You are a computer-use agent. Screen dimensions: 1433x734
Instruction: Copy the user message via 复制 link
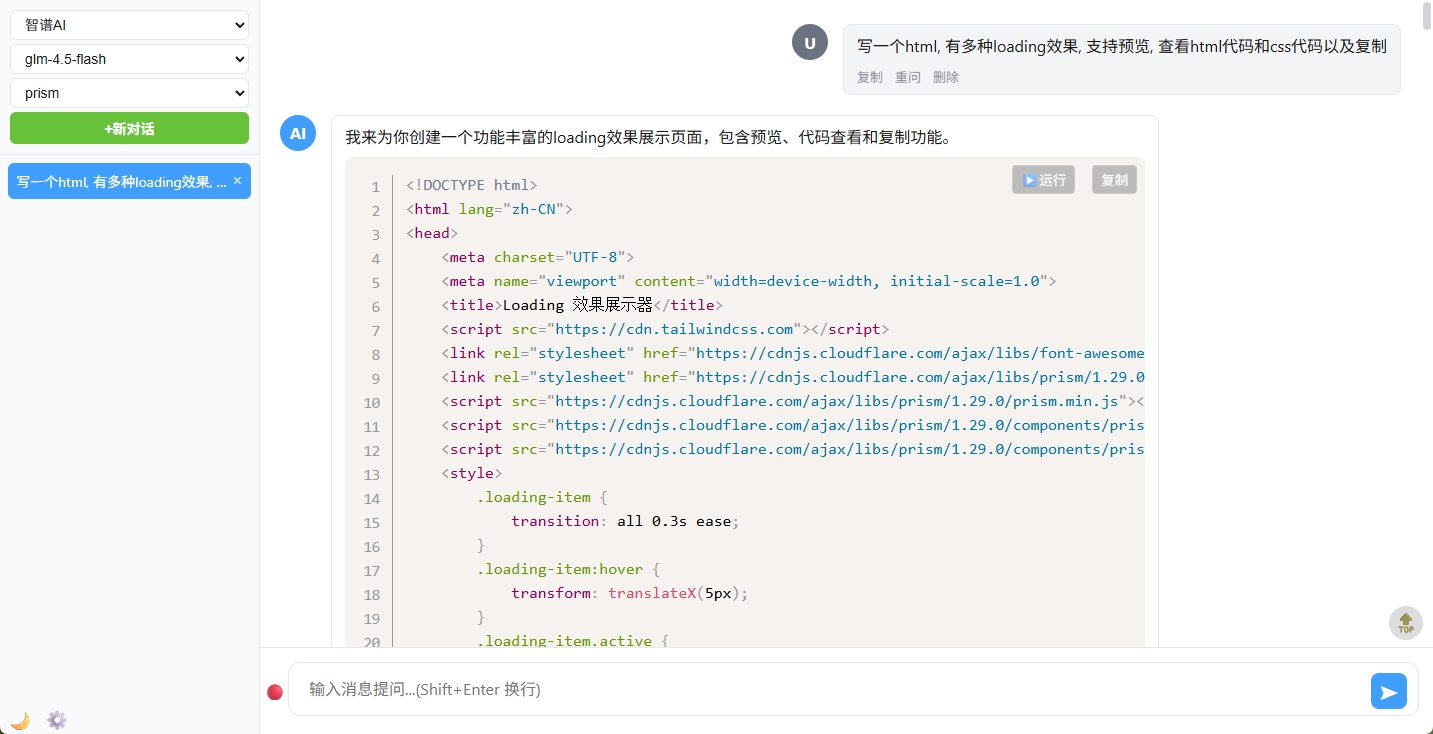[x=870, y=77]
